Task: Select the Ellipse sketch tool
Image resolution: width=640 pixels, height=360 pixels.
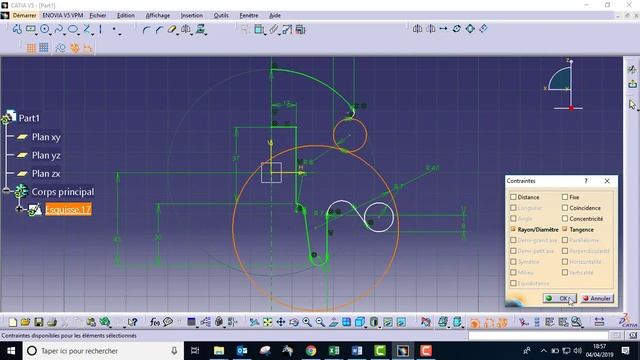Action: point(72,29)
